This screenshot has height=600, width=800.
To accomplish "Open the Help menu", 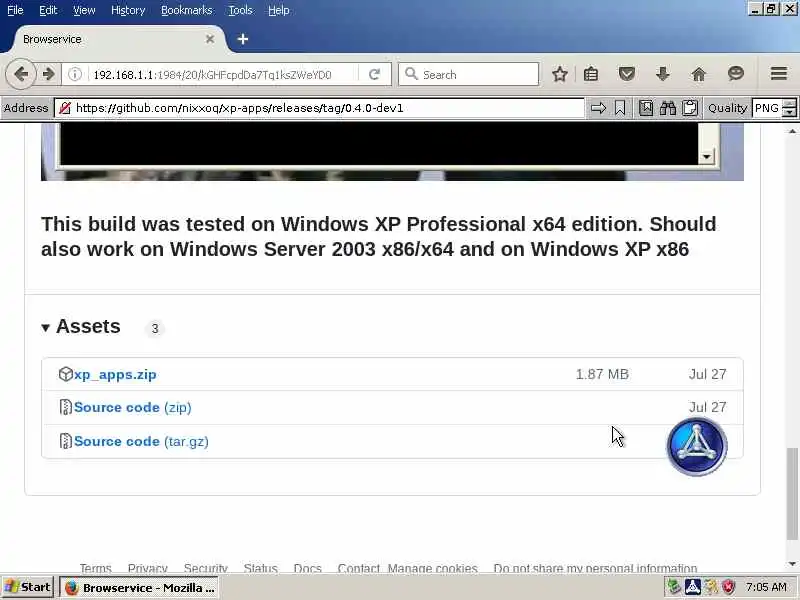I will (279, 10).
